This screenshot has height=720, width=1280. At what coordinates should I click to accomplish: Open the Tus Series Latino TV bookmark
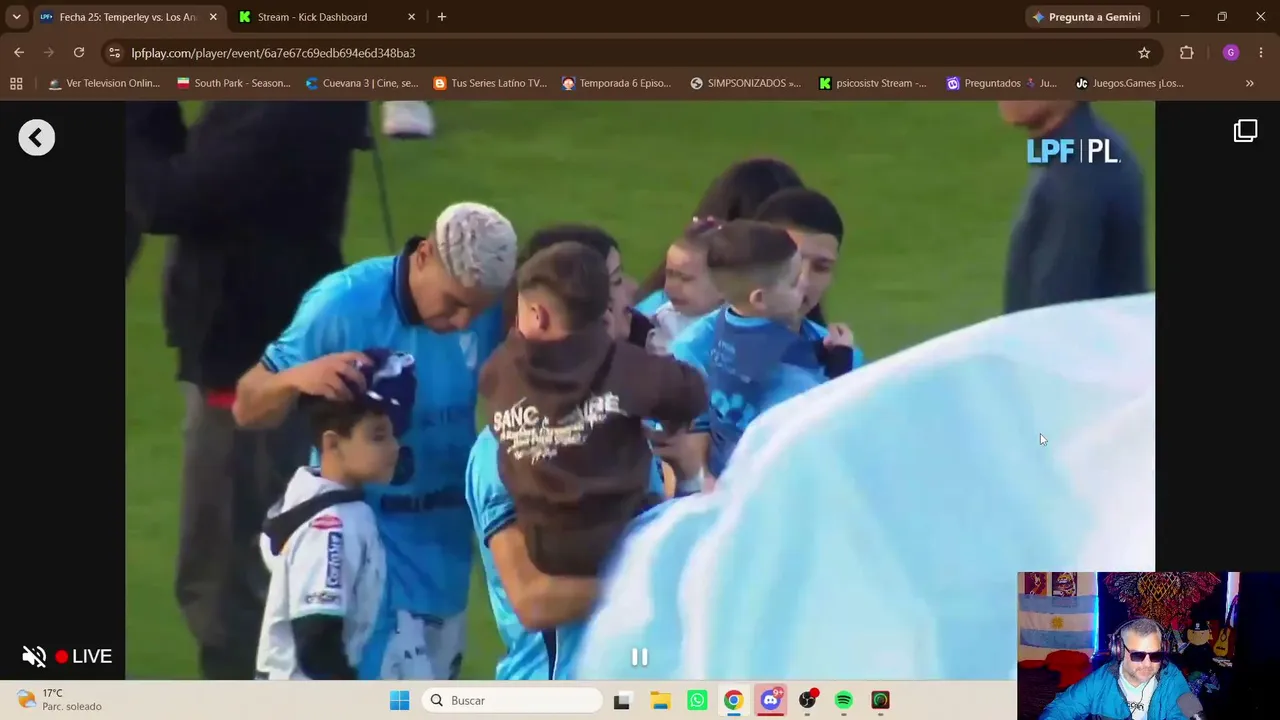pos(490,83)
